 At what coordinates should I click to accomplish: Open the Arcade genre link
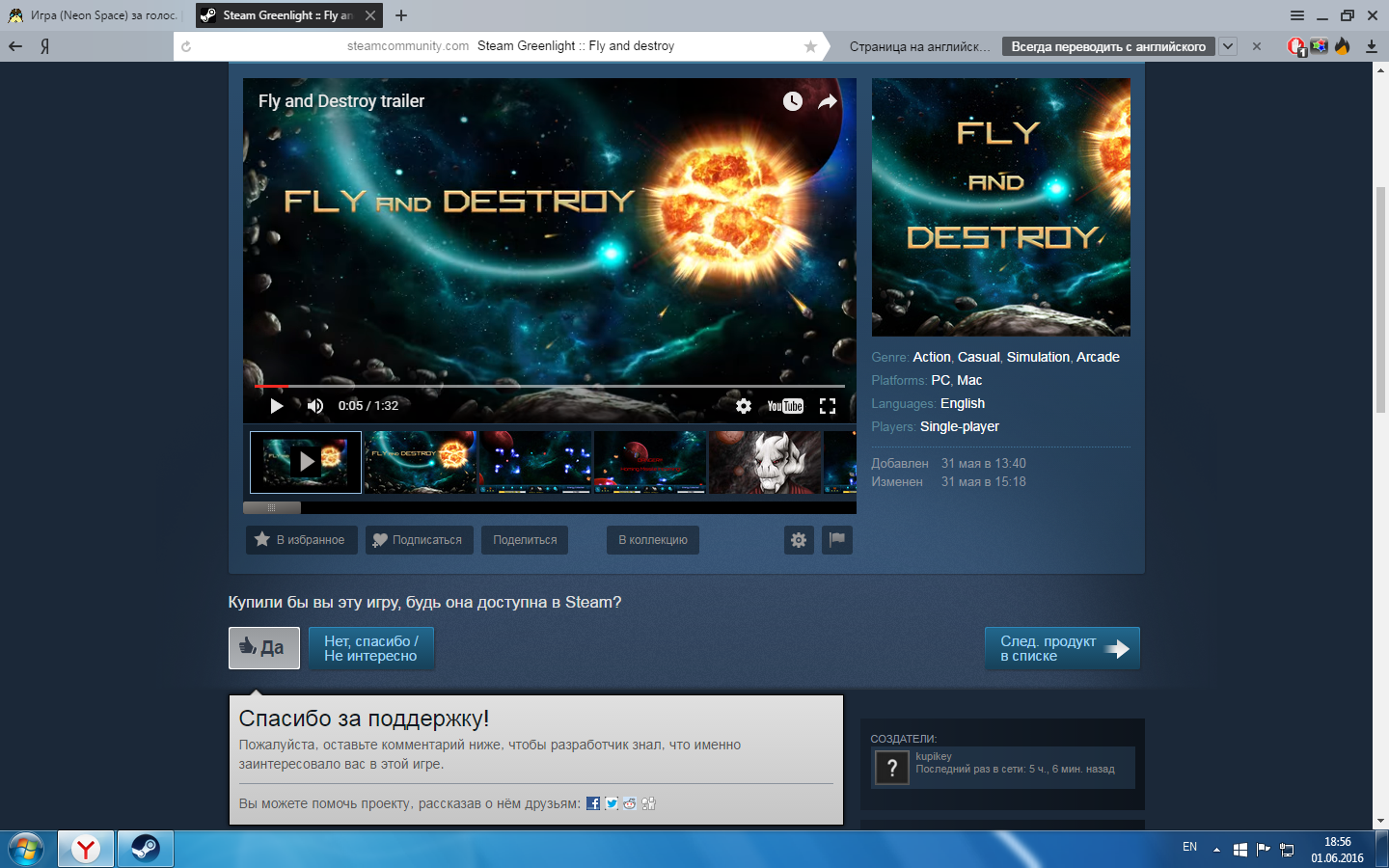tap(1098, 357)
